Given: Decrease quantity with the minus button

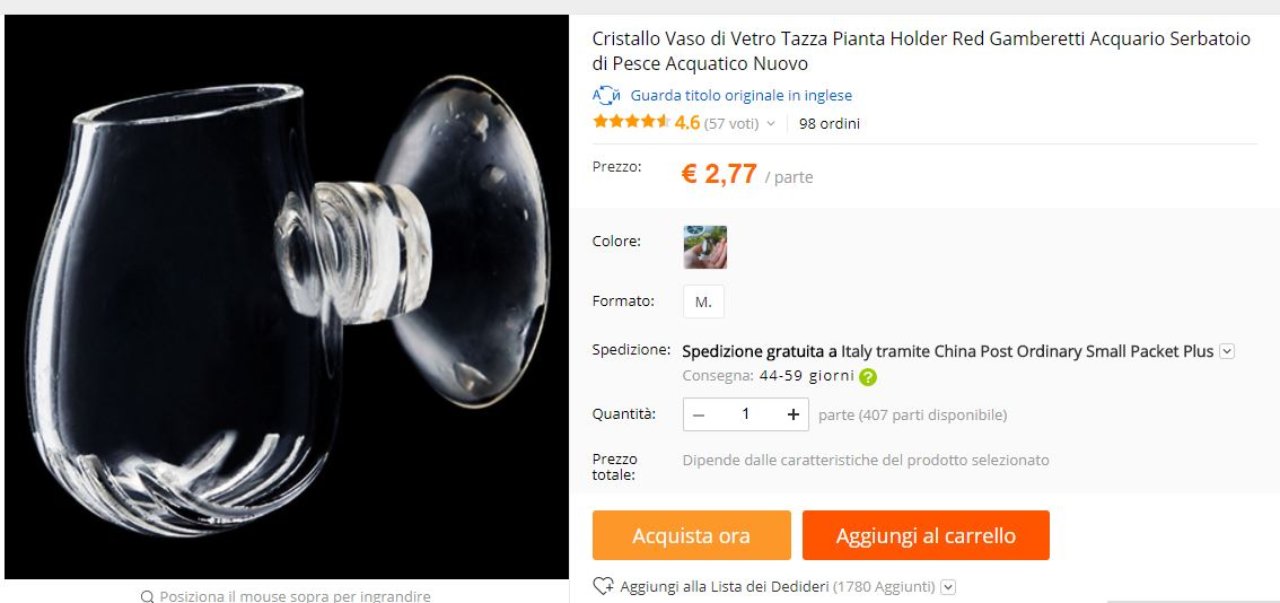Looking at the screenshot, I should click(698, 414).
